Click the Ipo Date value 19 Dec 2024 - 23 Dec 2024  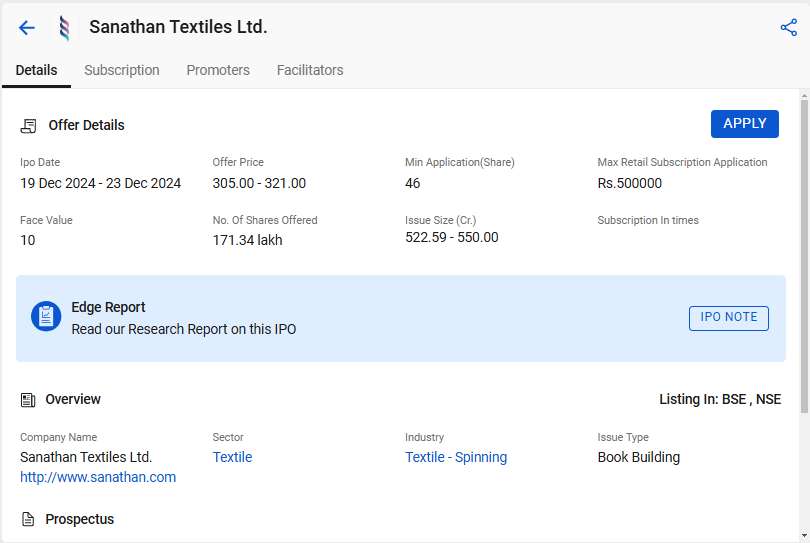(101, 183)
